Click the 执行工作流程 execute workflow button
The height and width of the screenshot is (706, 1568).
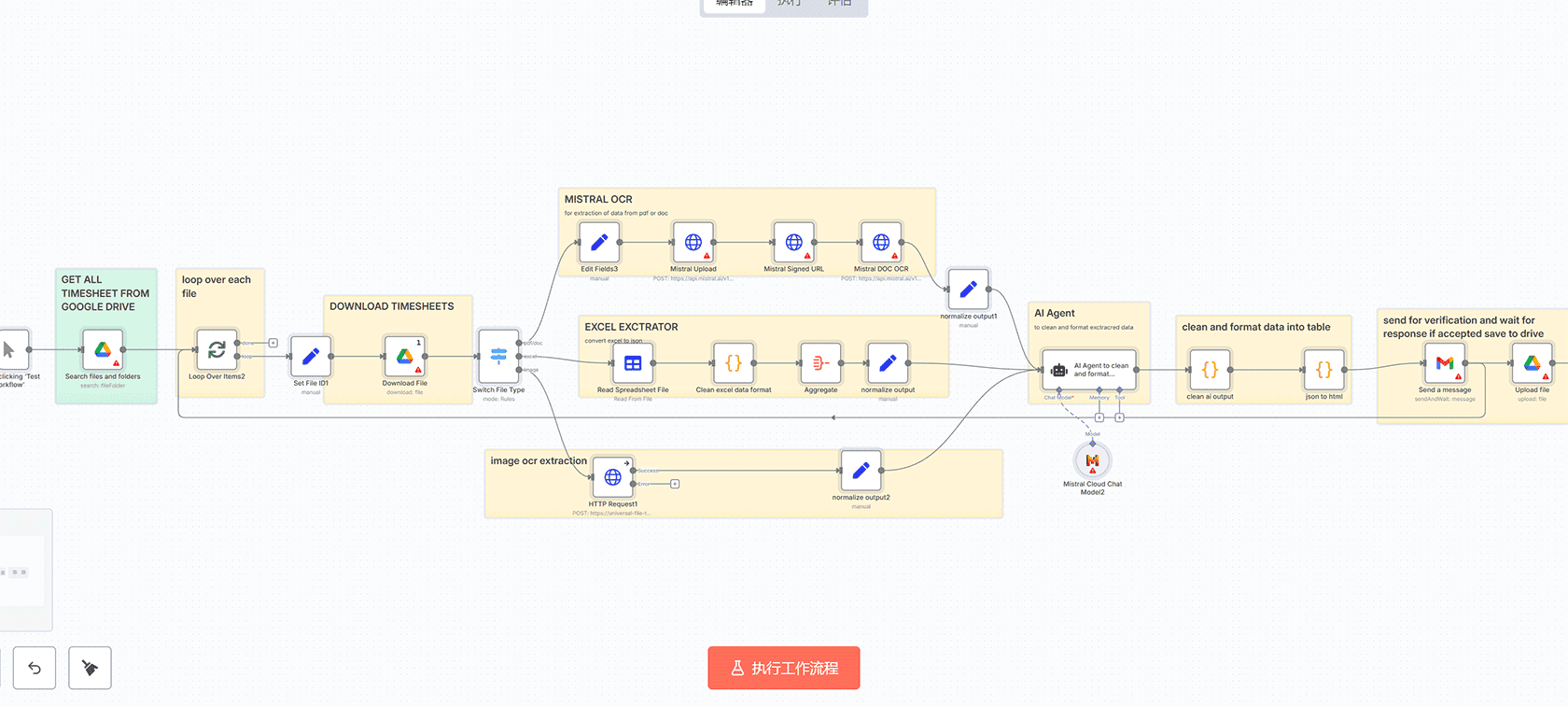[783, 668]
